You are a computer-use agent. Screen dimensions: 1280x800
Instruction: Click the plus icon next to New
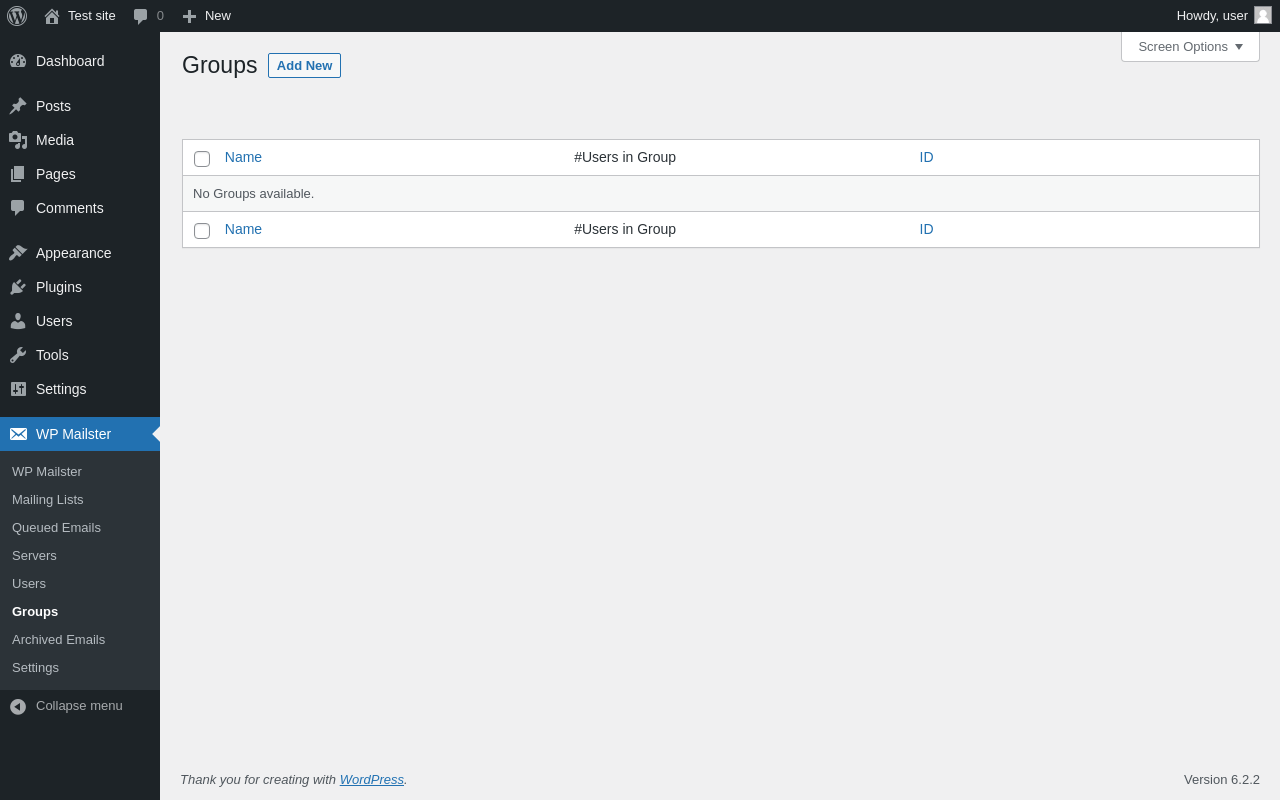click(x=189, y=16)
